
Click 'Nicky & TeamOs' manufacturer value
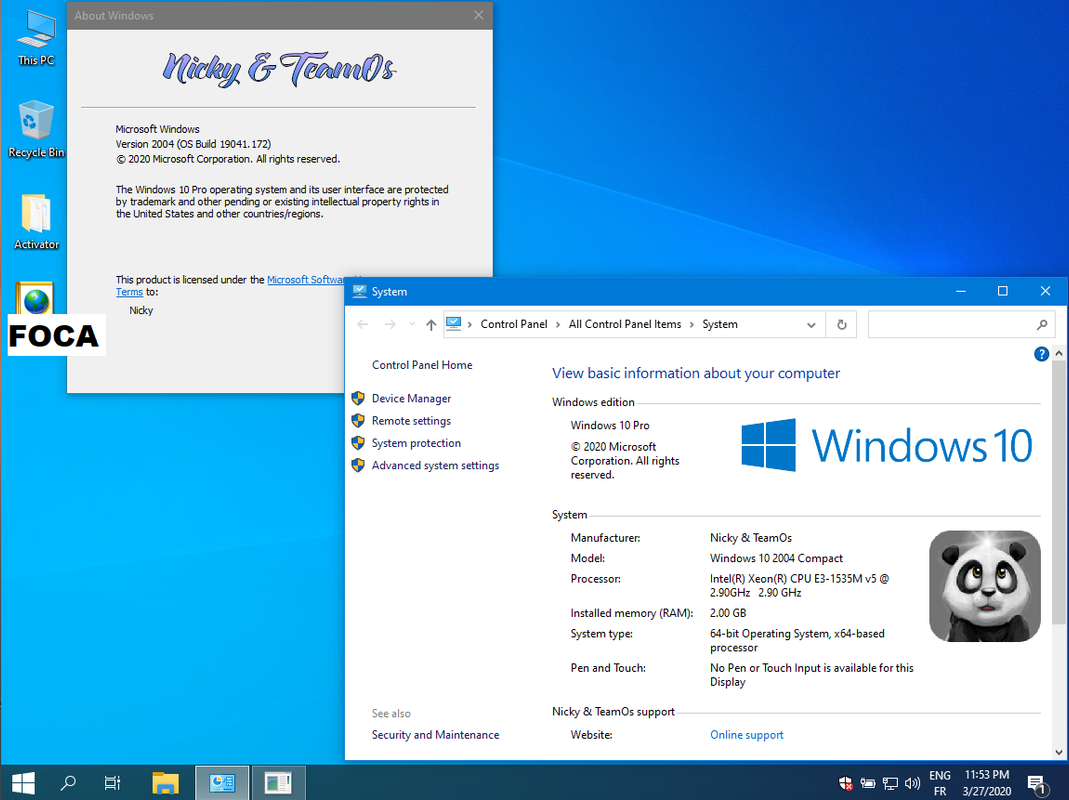(751, 537)
